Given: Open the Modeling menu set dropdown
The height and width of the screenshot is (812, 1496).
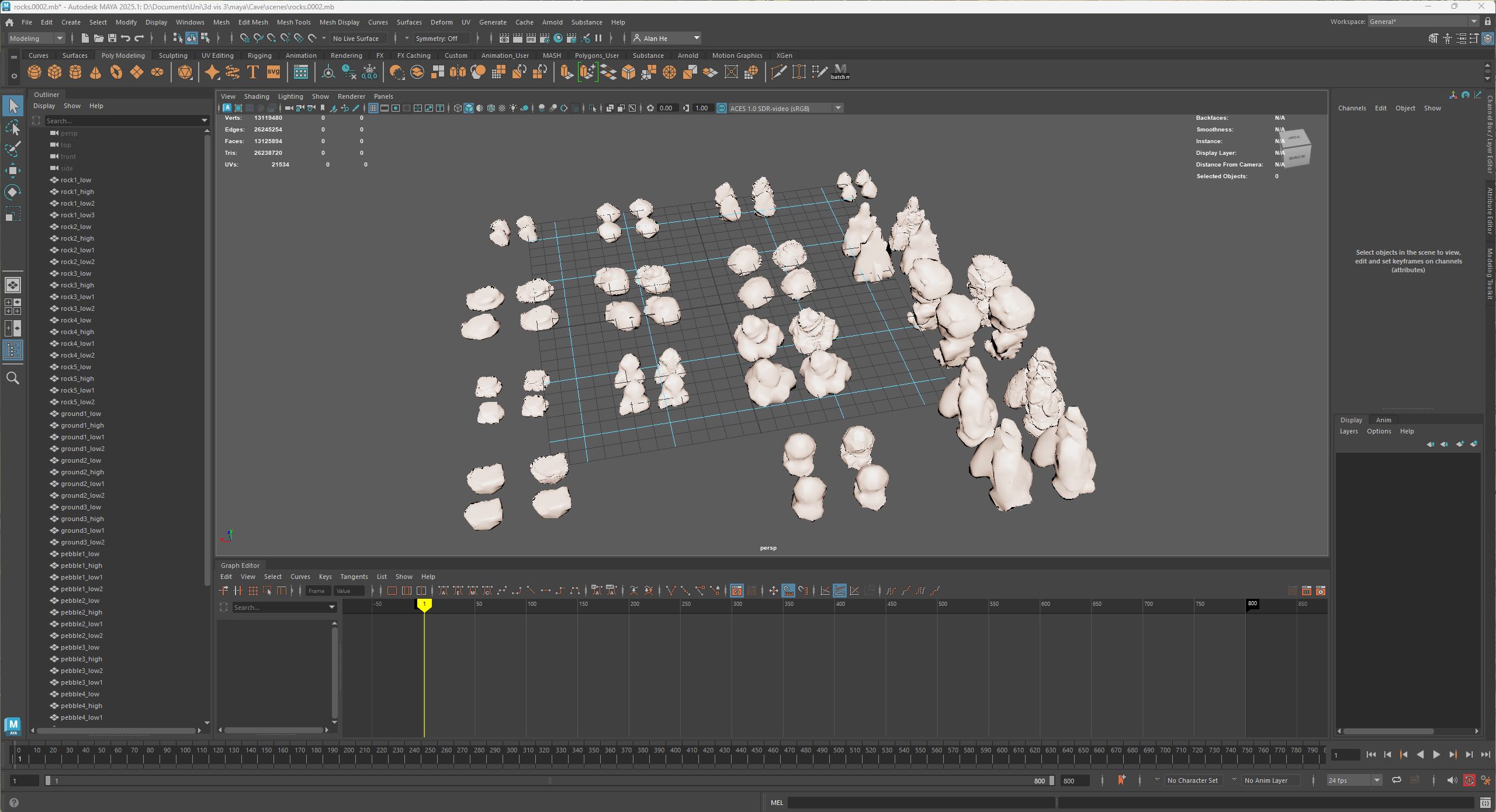Looking at the screenshot, I should pos(36,39).
